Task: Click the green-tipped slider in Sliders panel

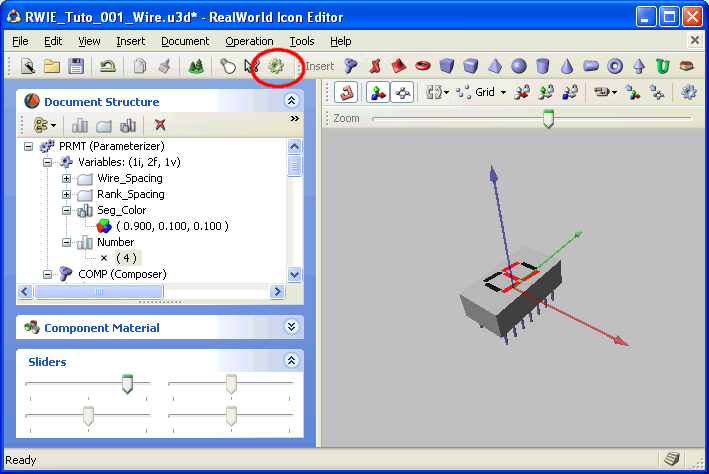Action: point(128,384)
